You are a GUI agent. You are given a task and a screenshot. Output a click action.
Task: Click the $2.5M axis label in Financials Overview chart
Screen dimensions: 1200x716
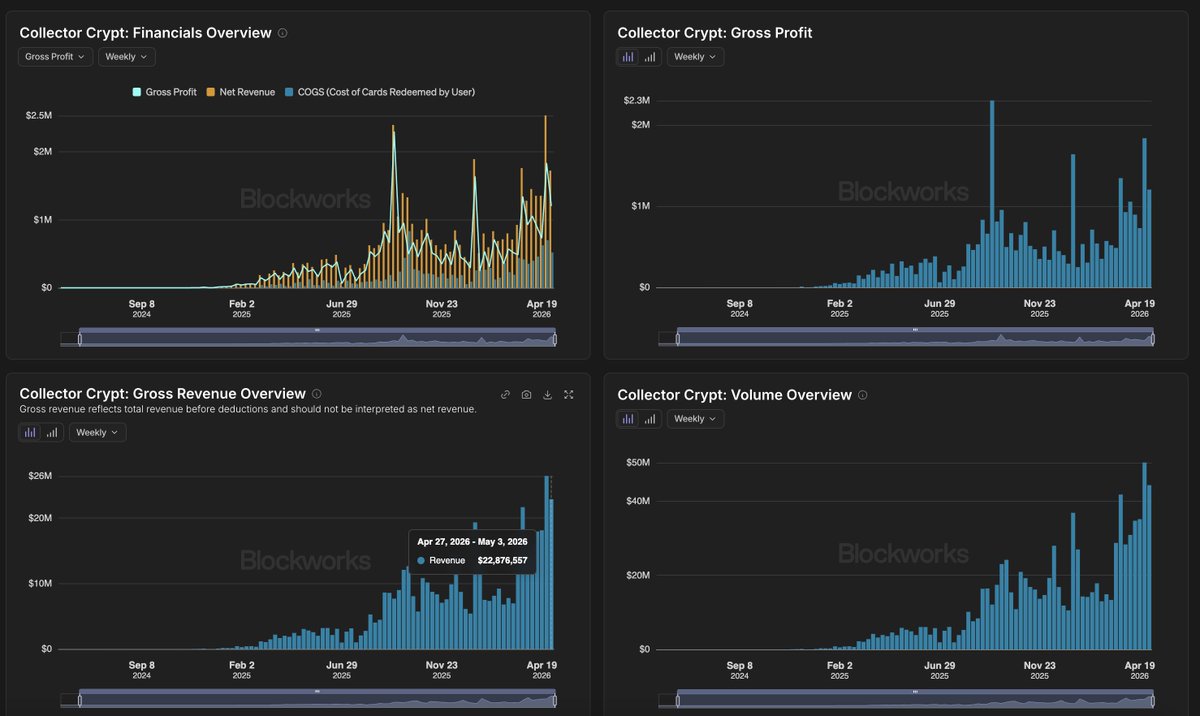click(x=39, y=116)
